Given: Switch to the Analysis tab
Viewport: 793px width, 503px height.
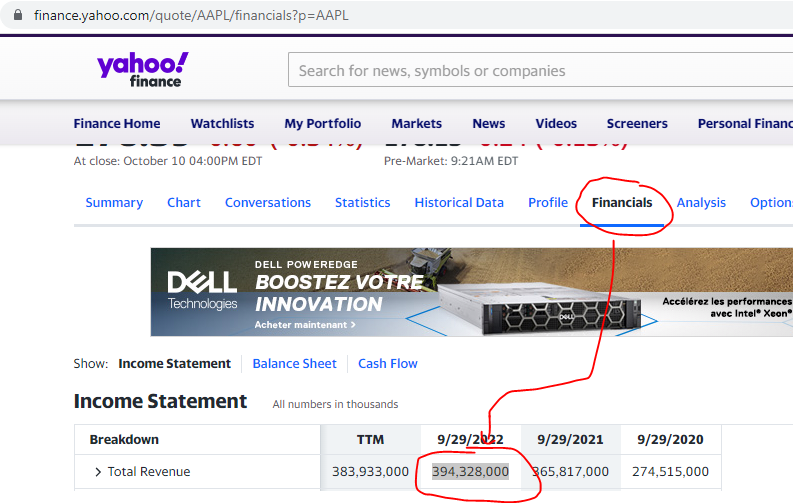Looking at the screenshot, I should click(x=701, y=203).
